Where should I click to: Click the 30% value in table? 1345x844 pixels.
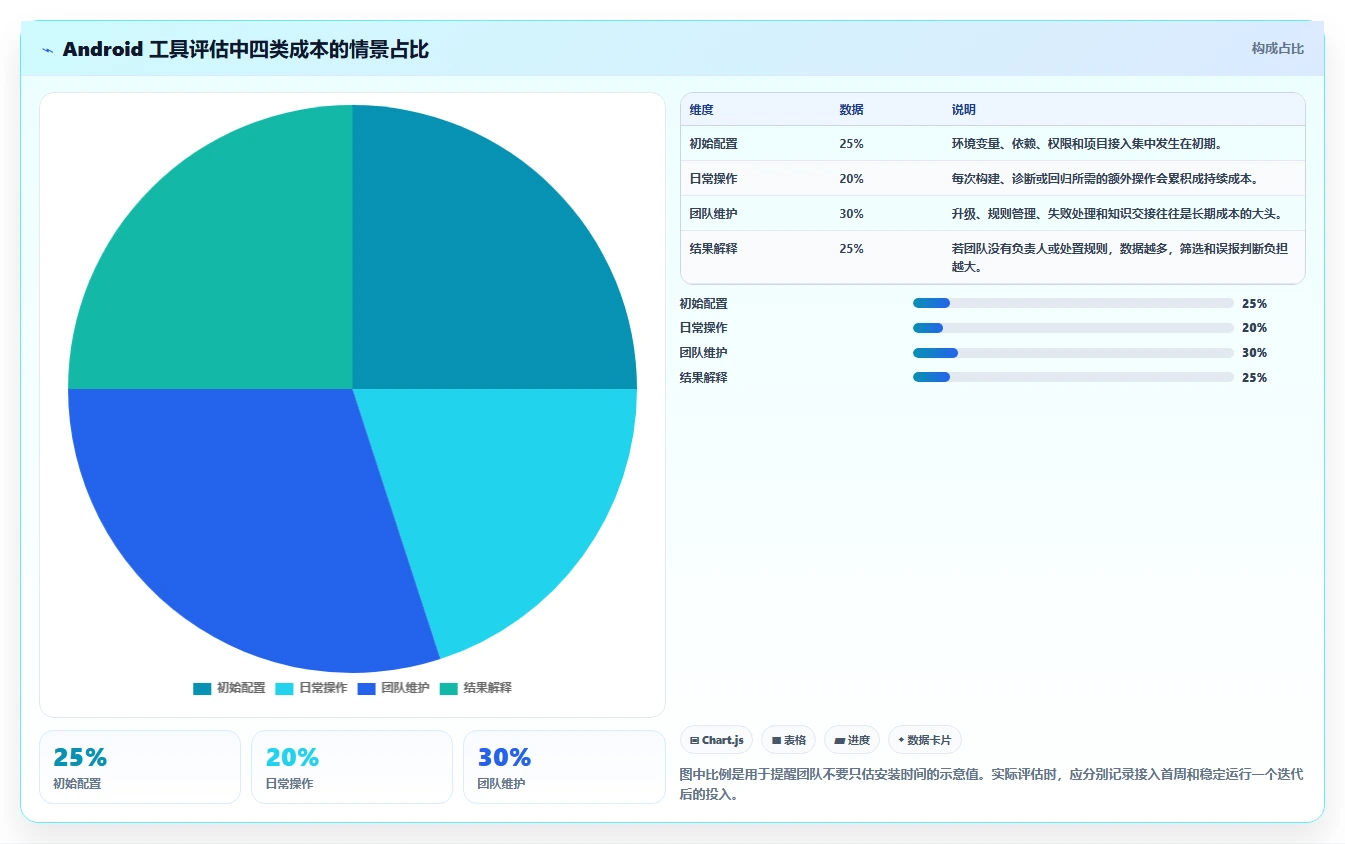(851, 214)
